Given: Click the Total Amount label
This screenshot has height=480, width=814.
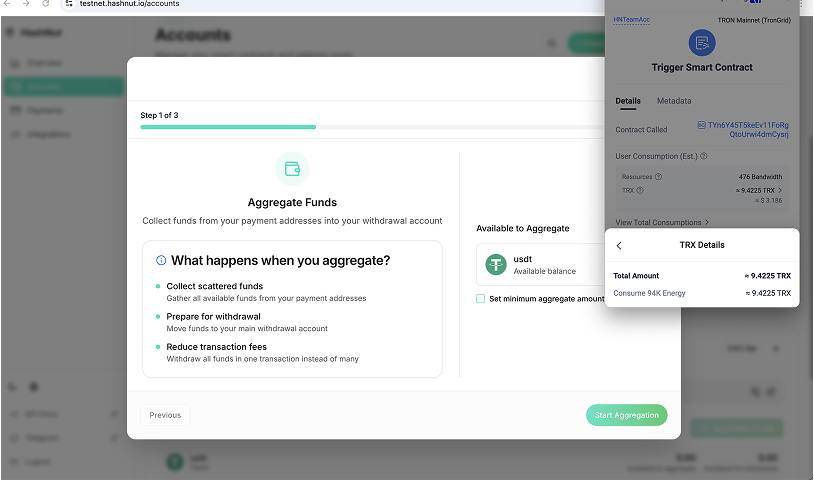Looking at the screenshot, I should pyautogui.click(x=636, y=276).
